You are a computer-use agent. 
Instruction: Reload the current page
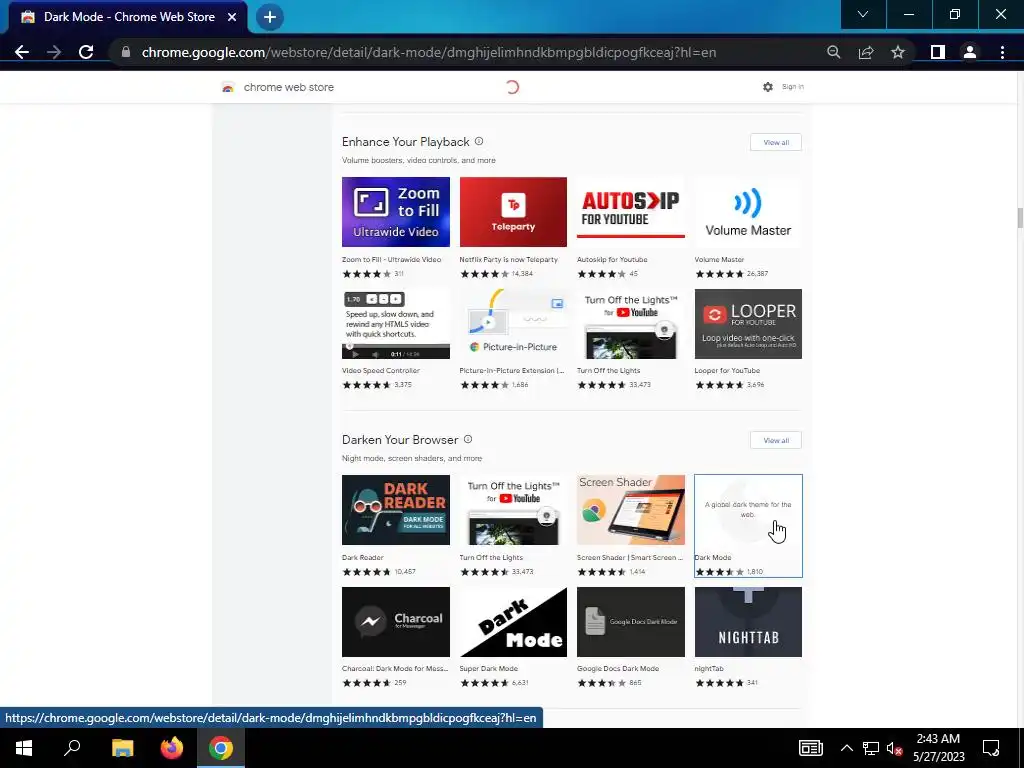click(x=86, y=52)
